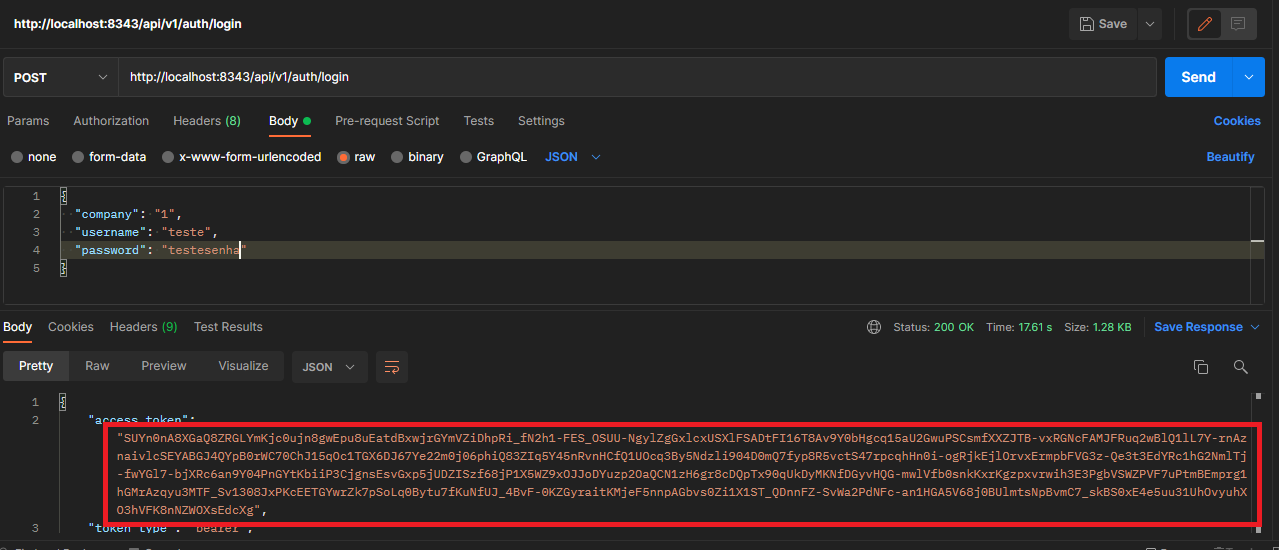The width and height of the screenshot is (1279, 550).
Task: Open the Cookies link at right
Action: coord(1237,121)
